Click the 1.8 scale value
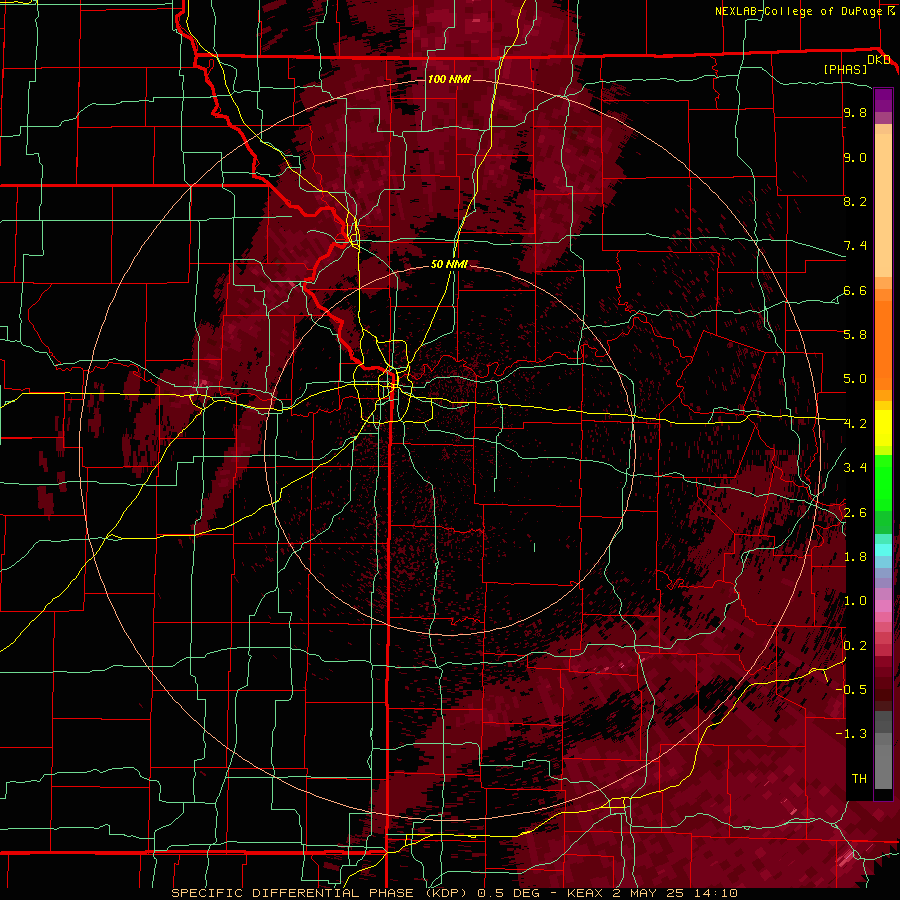This screenshot has width=900, height=900. coord(855,557)
